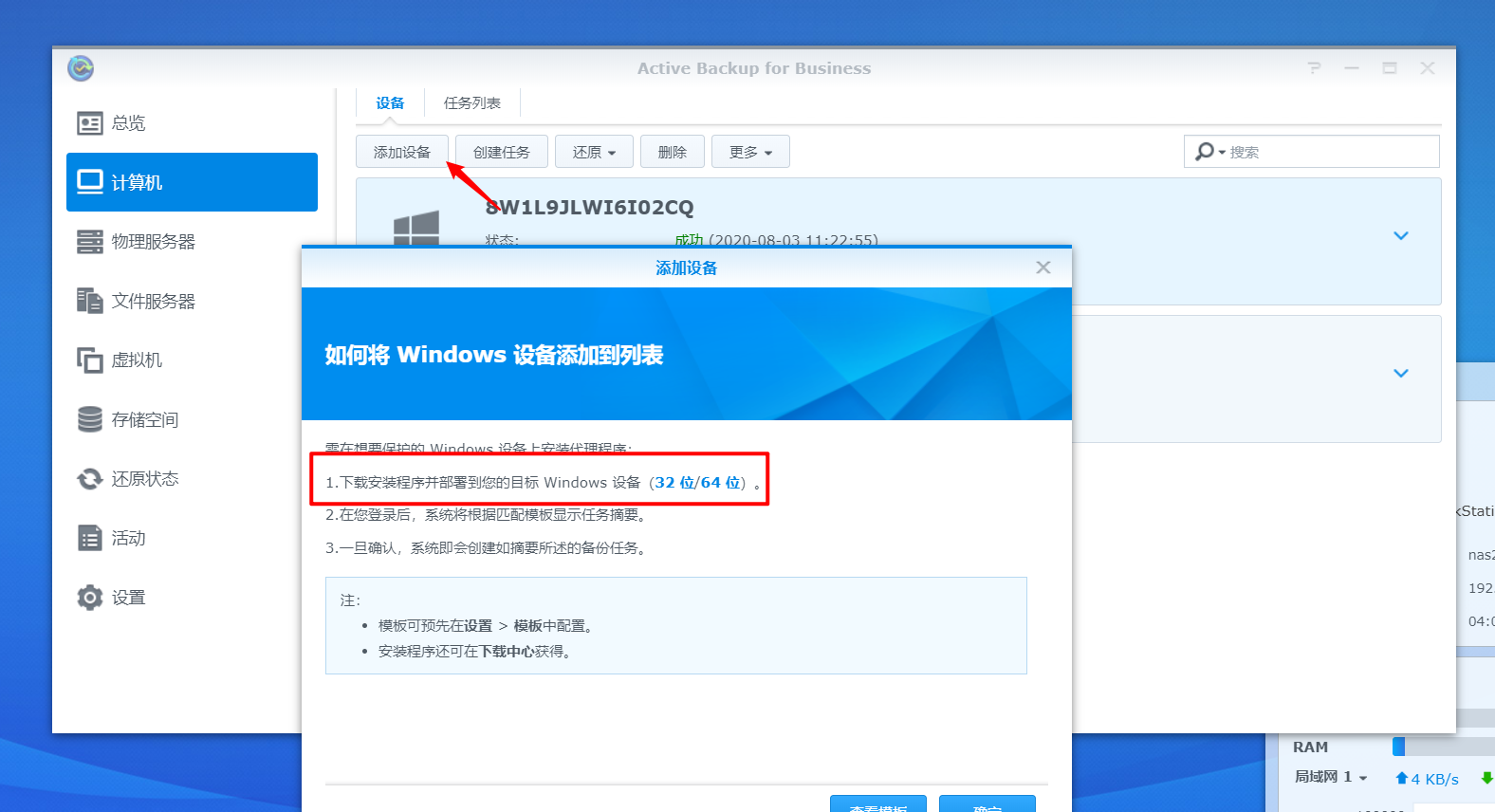Click the 添加设备 button
The height and width of the screenshot is (812, 1495).
pyautogui.click(x=402, y=152)
